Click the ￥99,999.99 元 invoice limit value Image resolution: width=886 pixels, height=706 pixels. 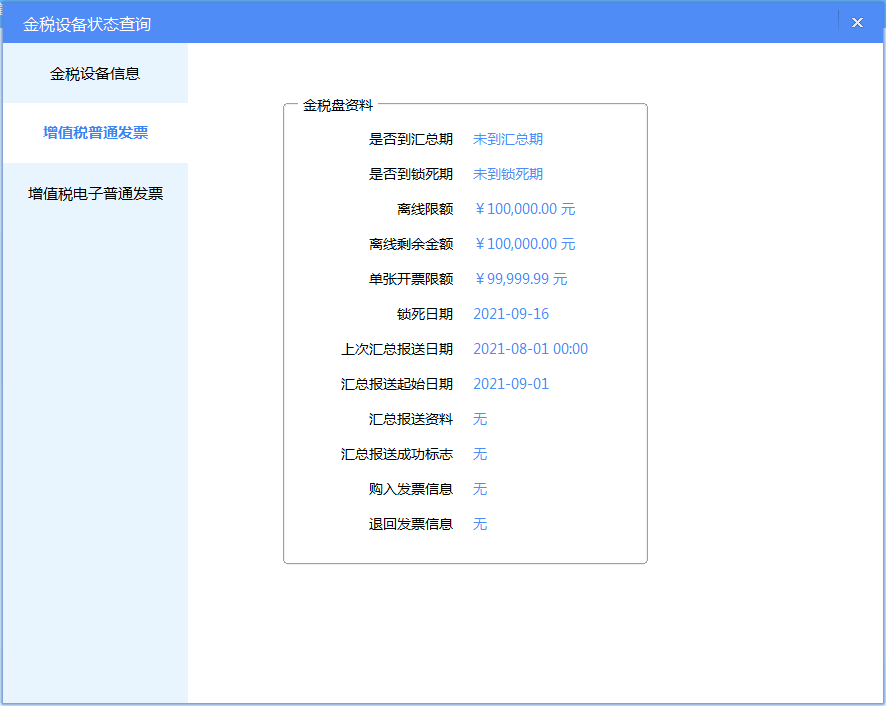tap(520, 279)
